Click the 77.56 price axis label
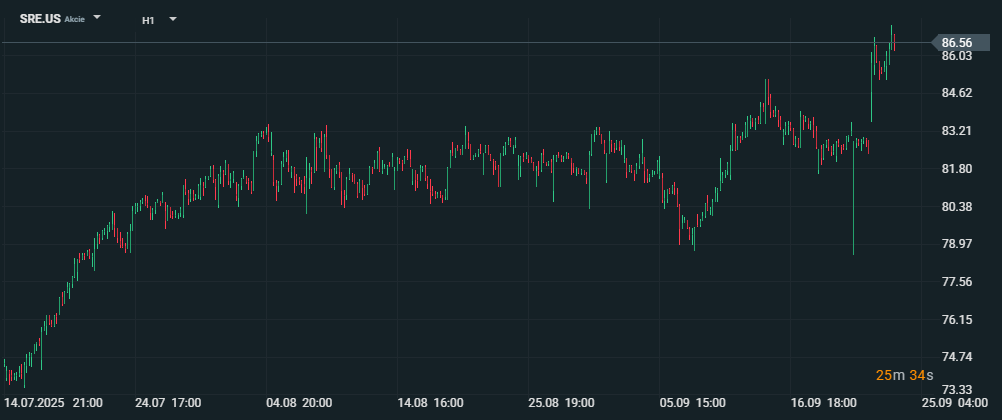 coord(957,281)
